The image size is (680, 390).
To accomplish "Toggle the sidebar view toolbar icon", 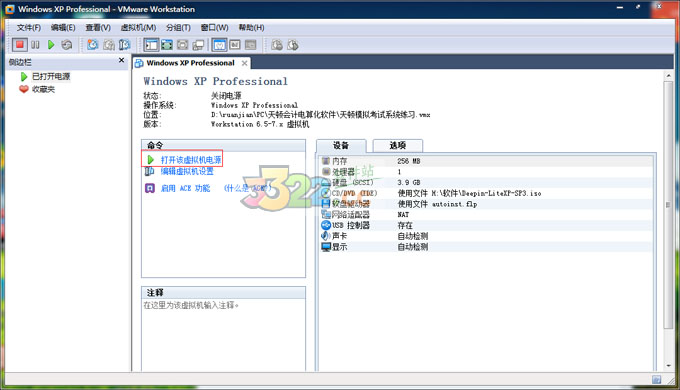I will pyautogui.click(x=151, y=45).
